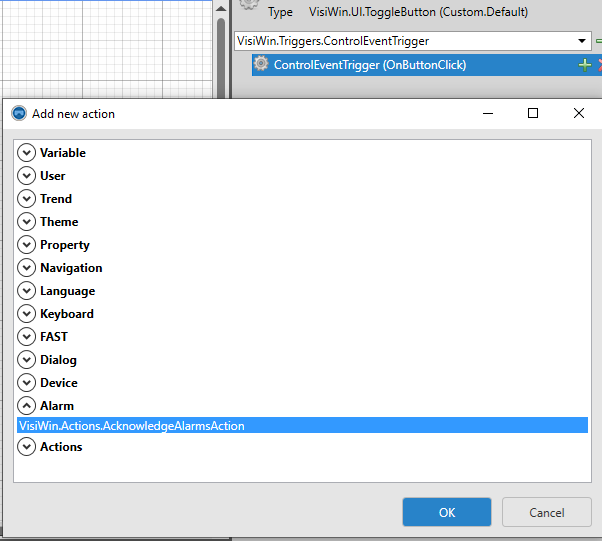
Task: Expand the Device category
Action: click(27, 383)
